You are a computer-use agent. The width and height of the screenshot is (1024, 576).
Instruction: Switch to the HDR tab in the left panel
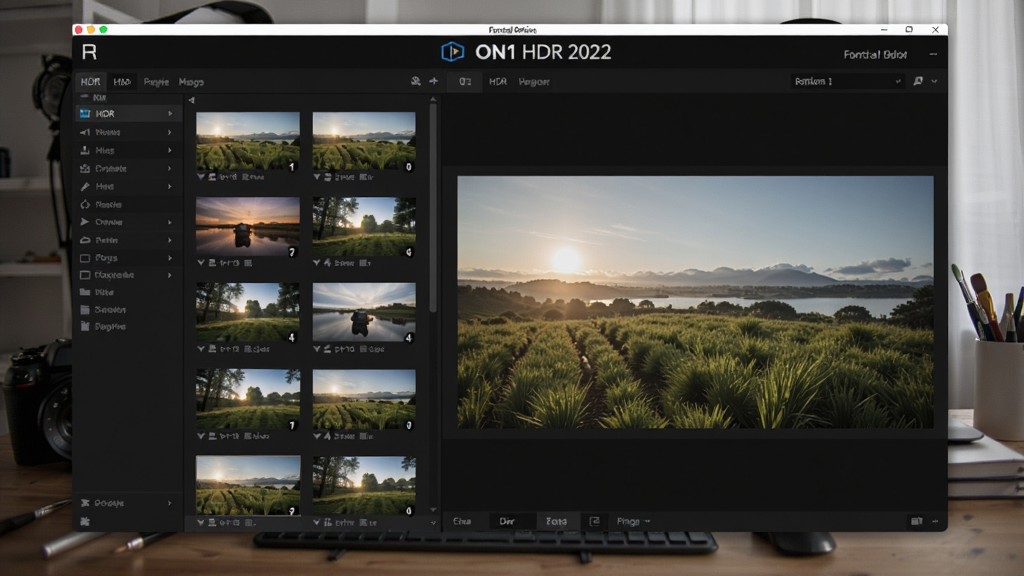pyautogui.click(x=90, y=82)
